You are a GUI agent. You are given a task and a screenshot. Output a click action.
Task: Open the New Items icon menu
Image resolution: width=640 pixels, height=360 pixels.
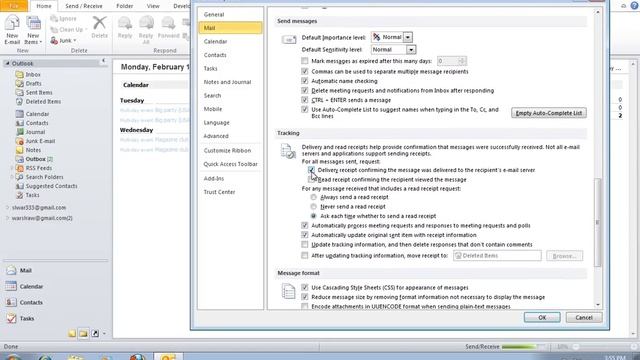33,29
